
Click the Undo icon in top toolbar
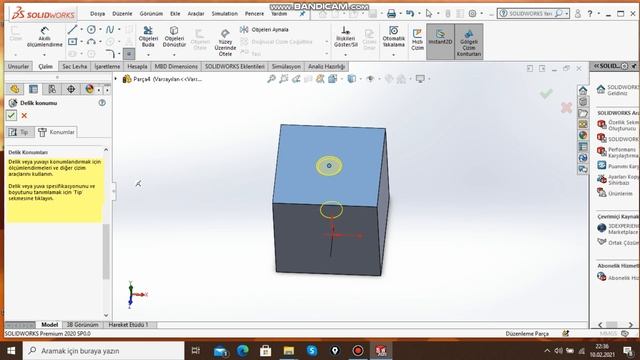pos(410,14)
